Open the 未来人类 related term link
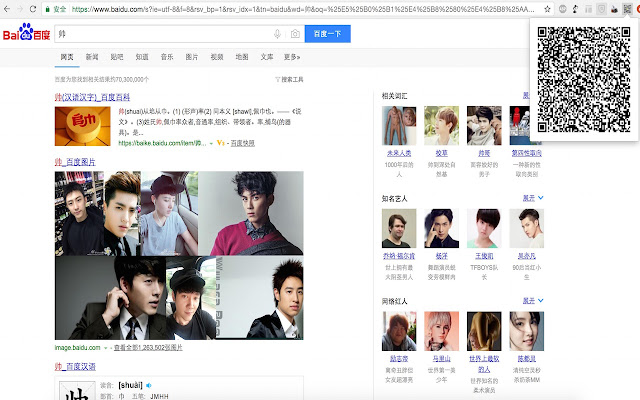Image resolution: width=640 pixels, height=400 pixels. (399, 153)
